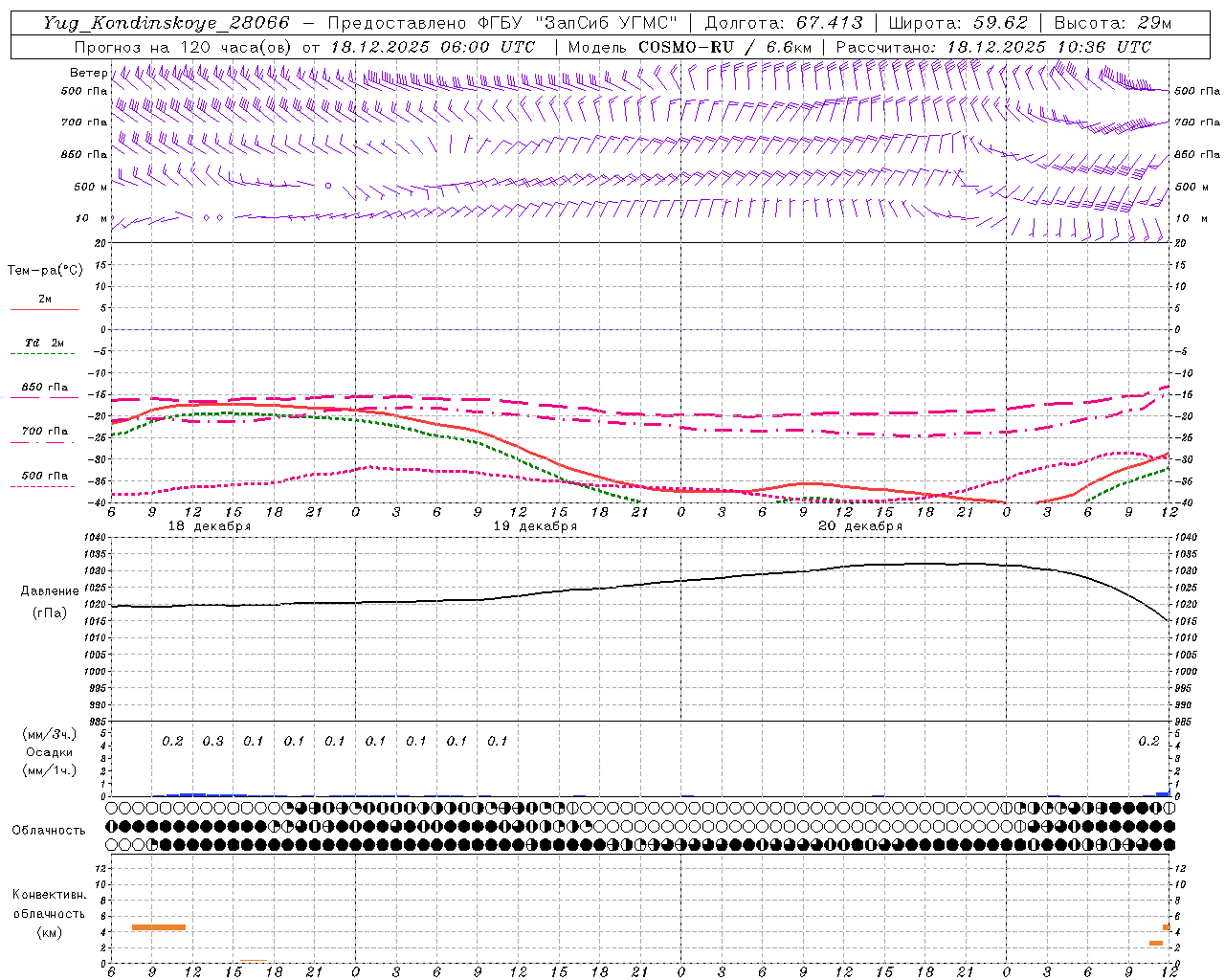Click the Давление (гПа) axis label
Image resolution: width=1225 pixels, height=980 pixels.
48,601
